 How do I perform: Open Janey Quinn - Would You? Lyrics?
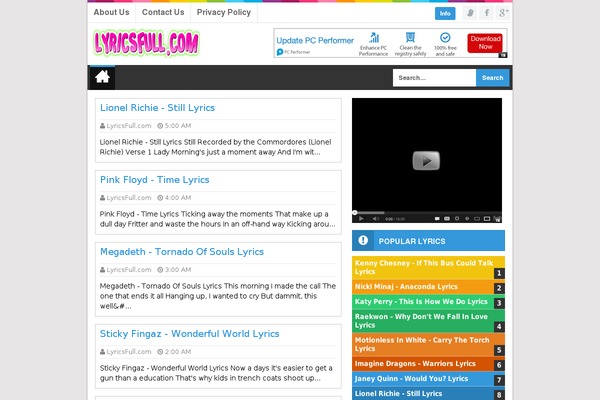pyautogui.click(x=411, y=379)
